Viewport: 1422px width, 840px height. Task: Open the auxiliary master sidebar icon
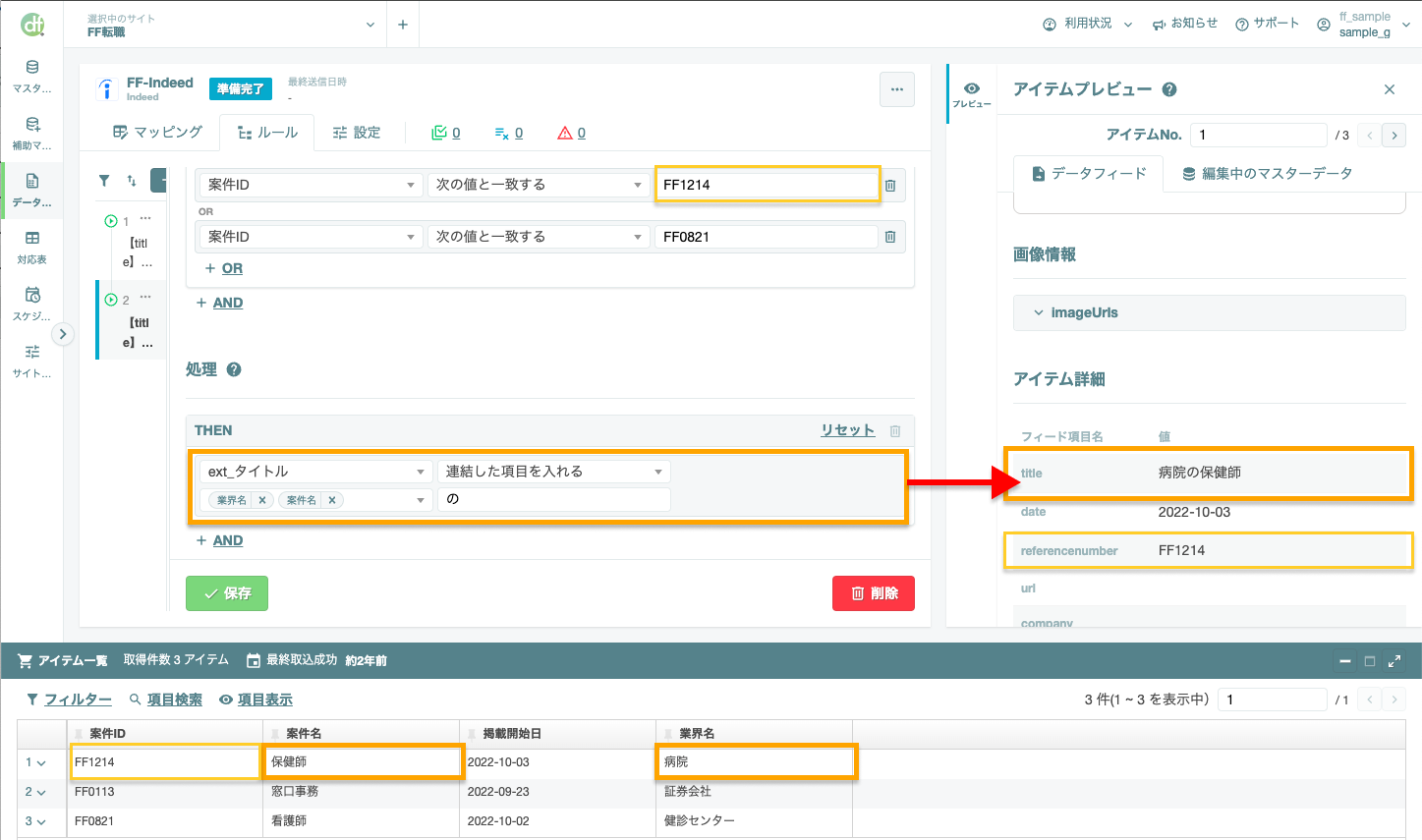(x=32, y=133)
